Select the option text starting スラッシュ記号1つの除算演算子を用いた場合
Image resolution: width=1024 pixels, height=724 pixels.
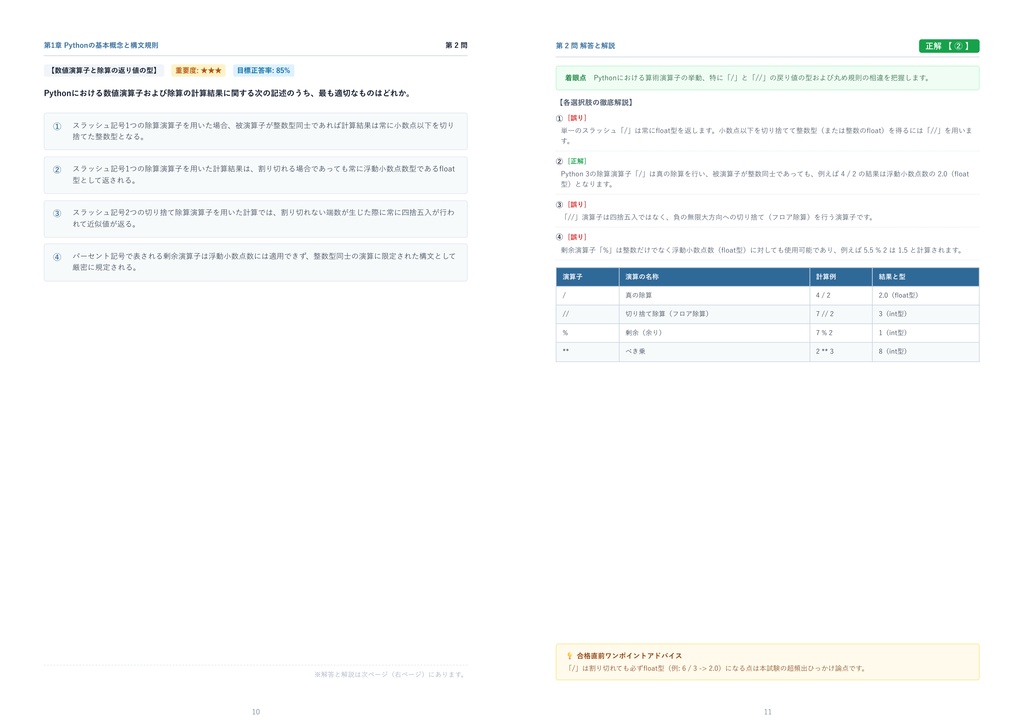point(263,131)
